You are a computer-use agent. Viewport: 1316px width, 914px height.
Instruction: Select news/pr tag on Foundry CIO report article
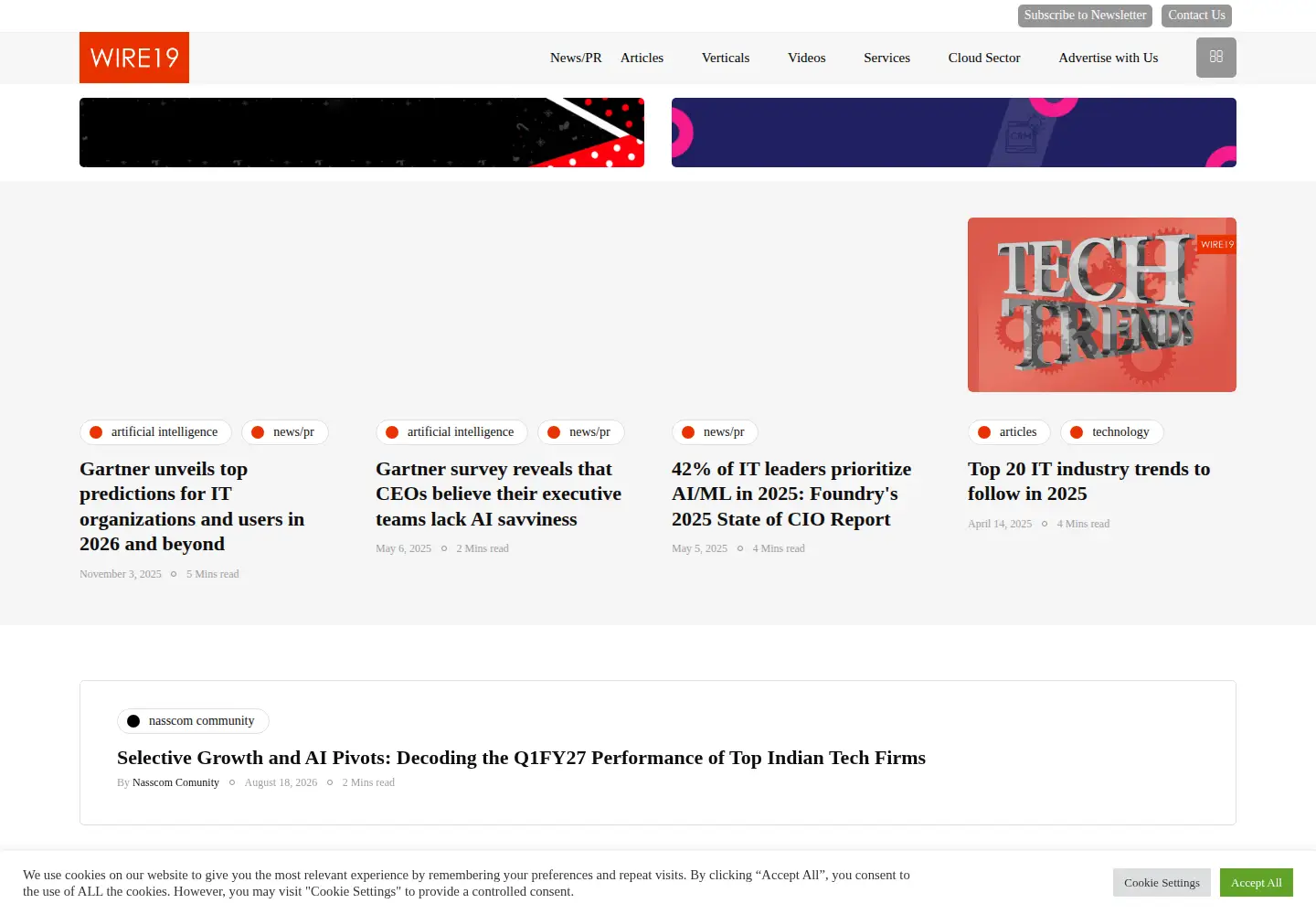pos(716,432)
